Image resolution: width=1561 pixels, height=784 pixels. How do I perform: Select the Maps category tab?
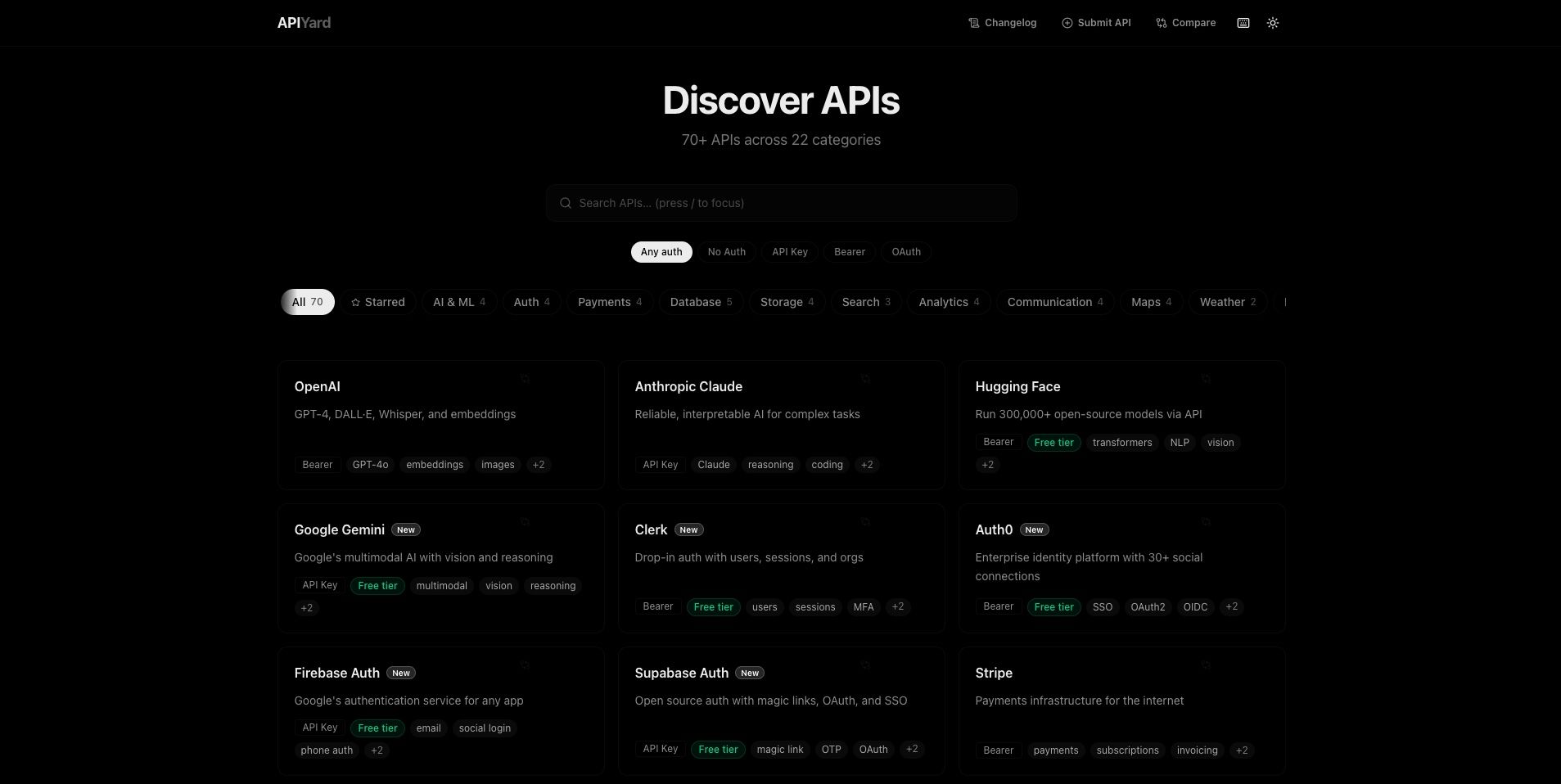pyautogui.click(x=1152, y=302)
